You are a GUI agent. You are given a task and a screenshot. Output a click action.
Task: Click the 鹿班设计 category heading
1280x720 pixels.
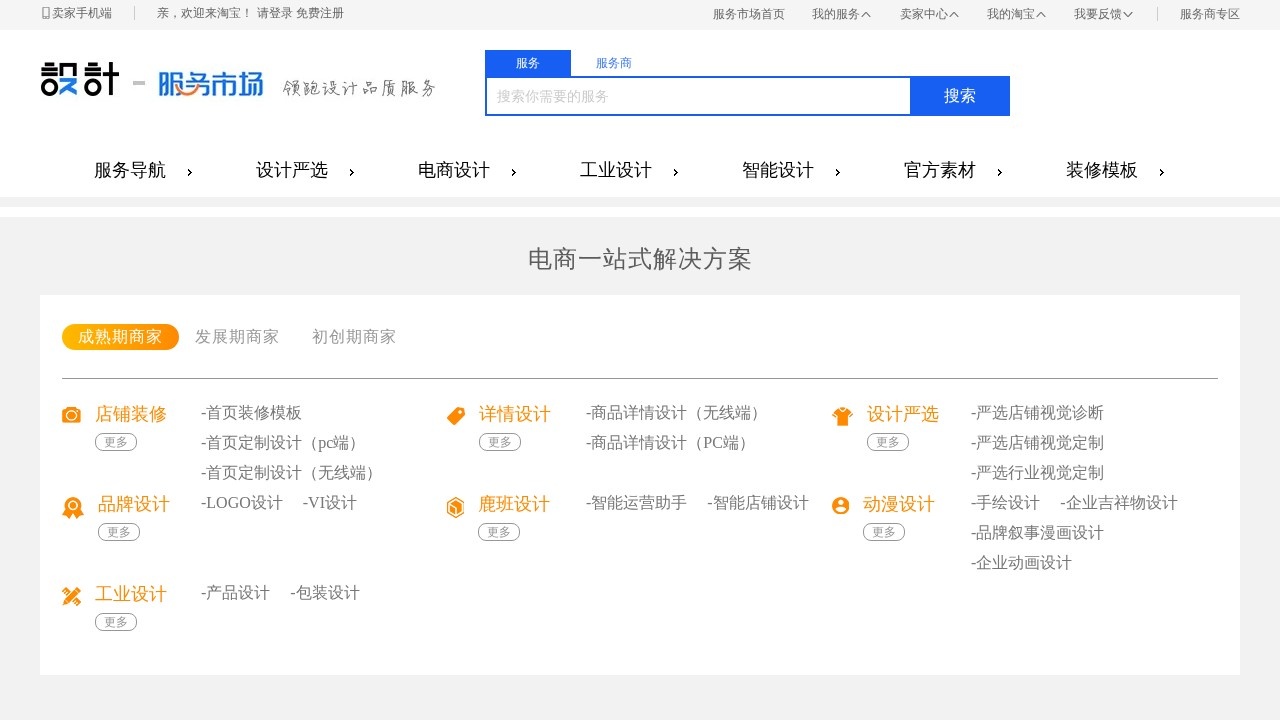514,504
